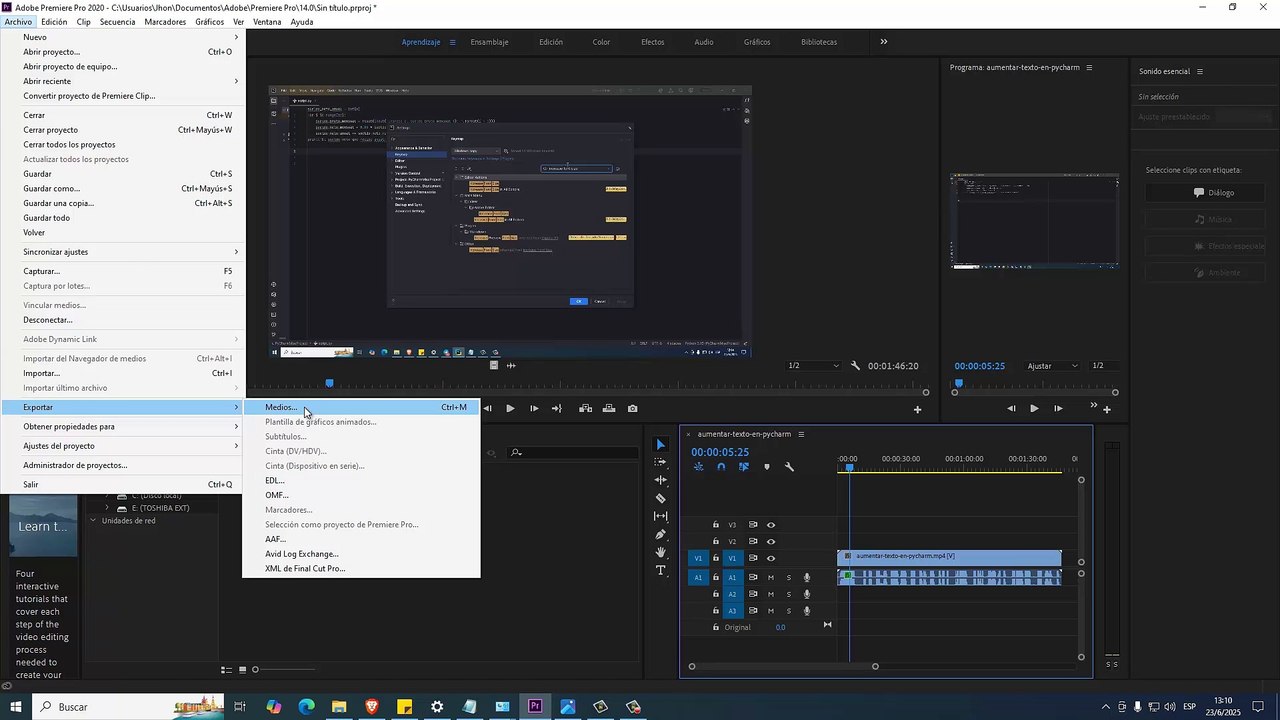Click Add Marker icon in timeline

point(767,467)
